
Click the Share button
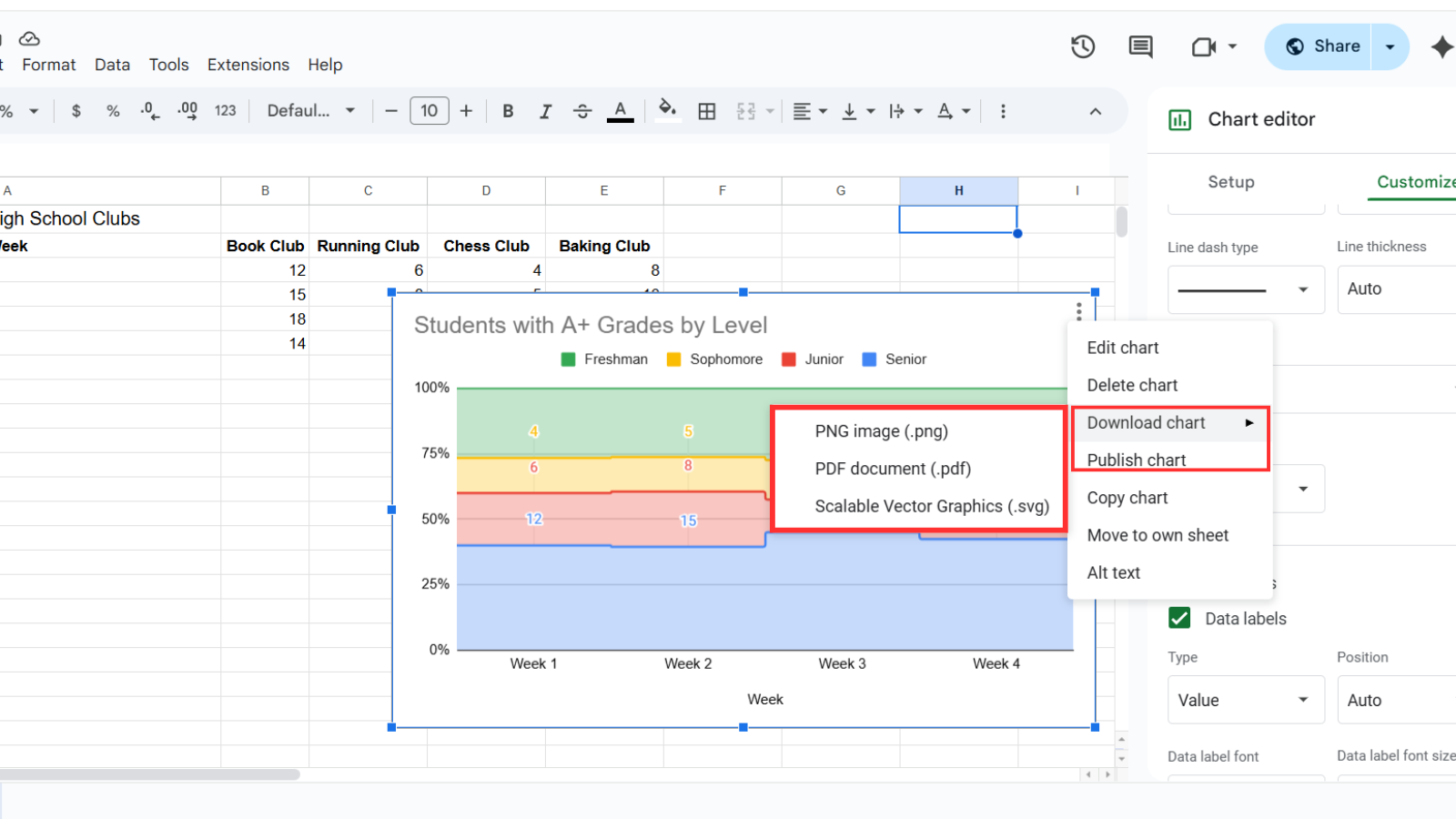(x=1321, y=46)
